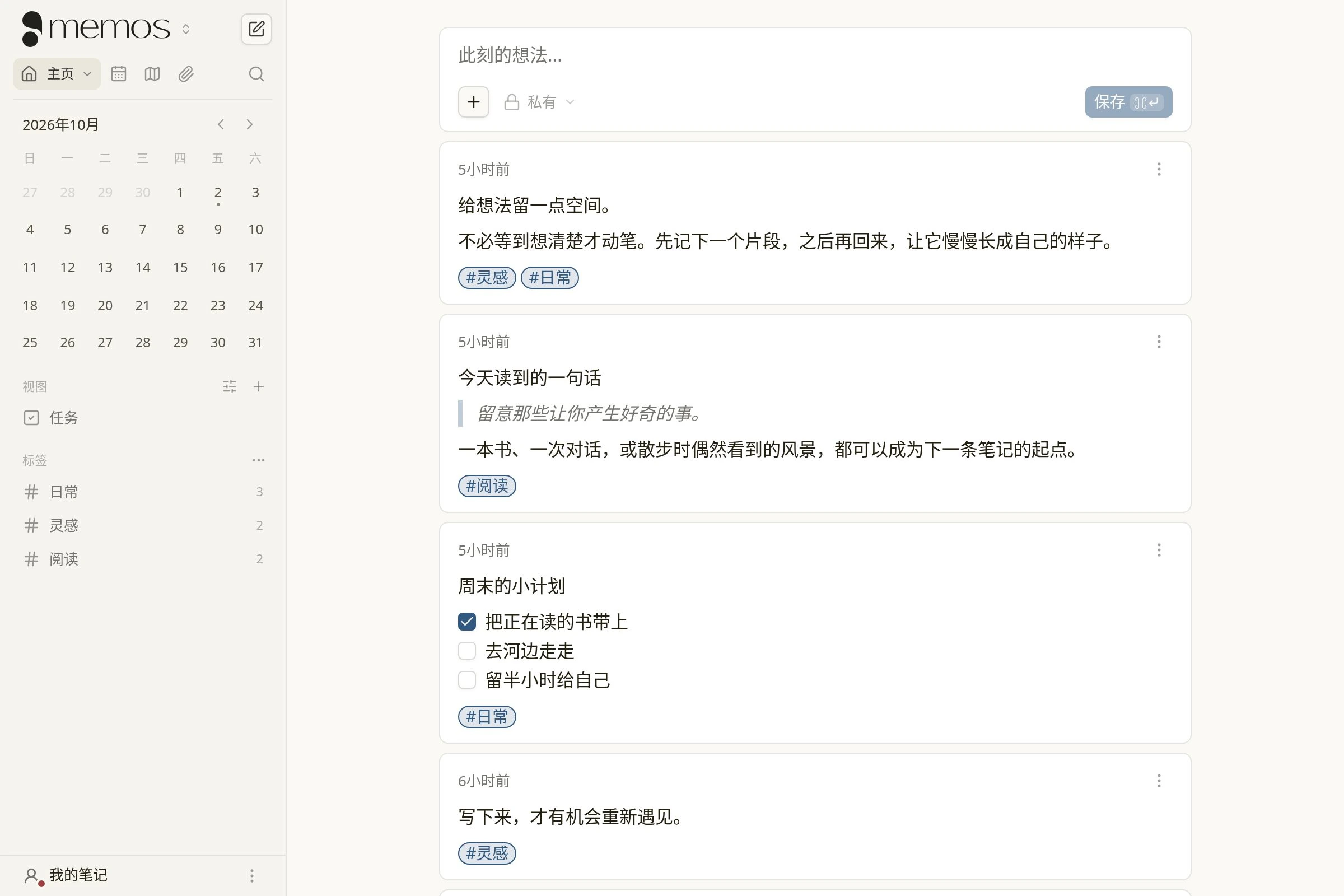Uncheck 把正在读的书带上 task

pos(467,621)
